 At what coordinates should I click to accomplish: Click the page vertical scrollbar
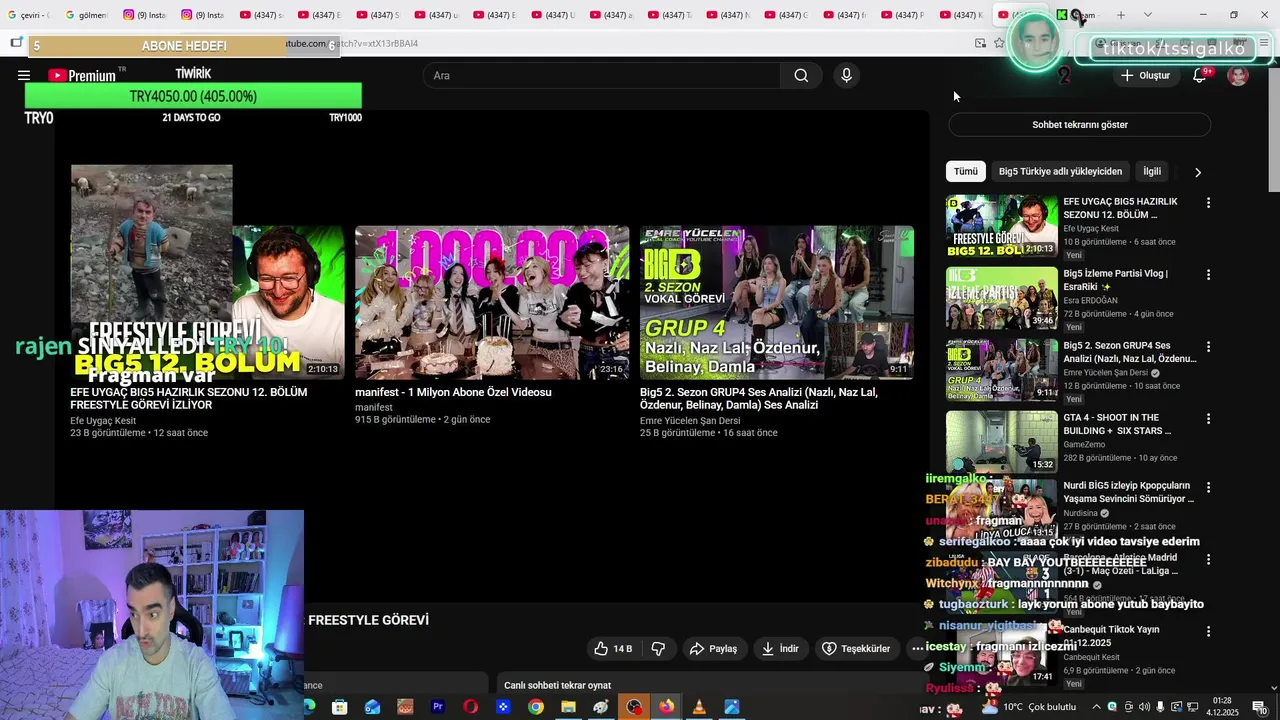pos(1273,130)
